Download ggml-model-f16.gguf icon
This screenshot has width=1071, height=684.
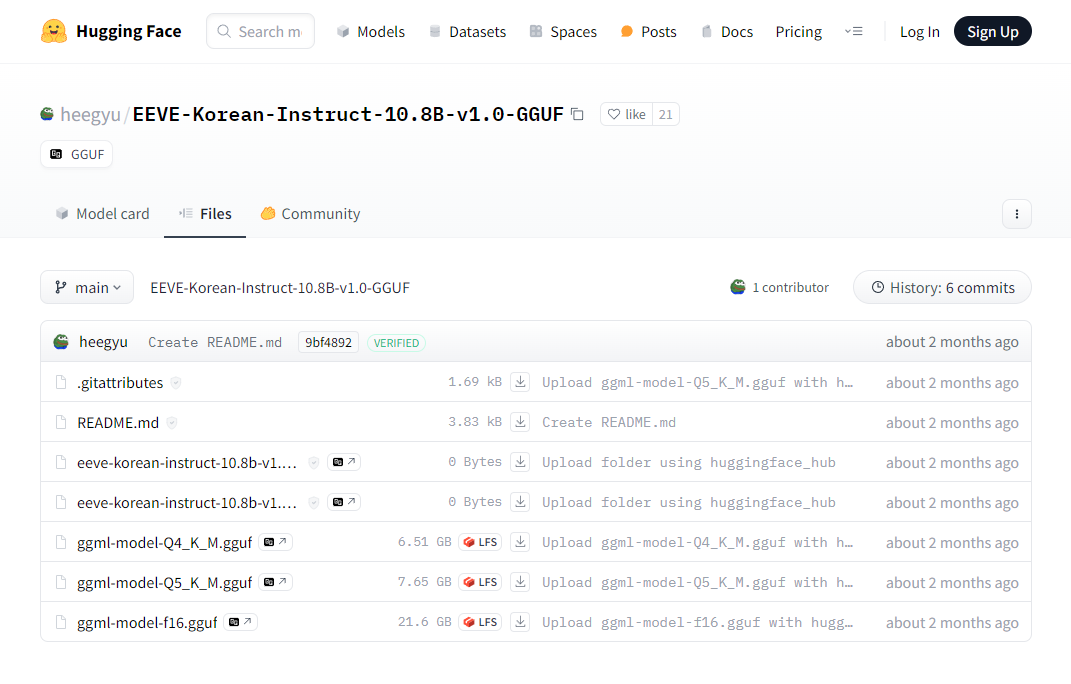(520, 622)
